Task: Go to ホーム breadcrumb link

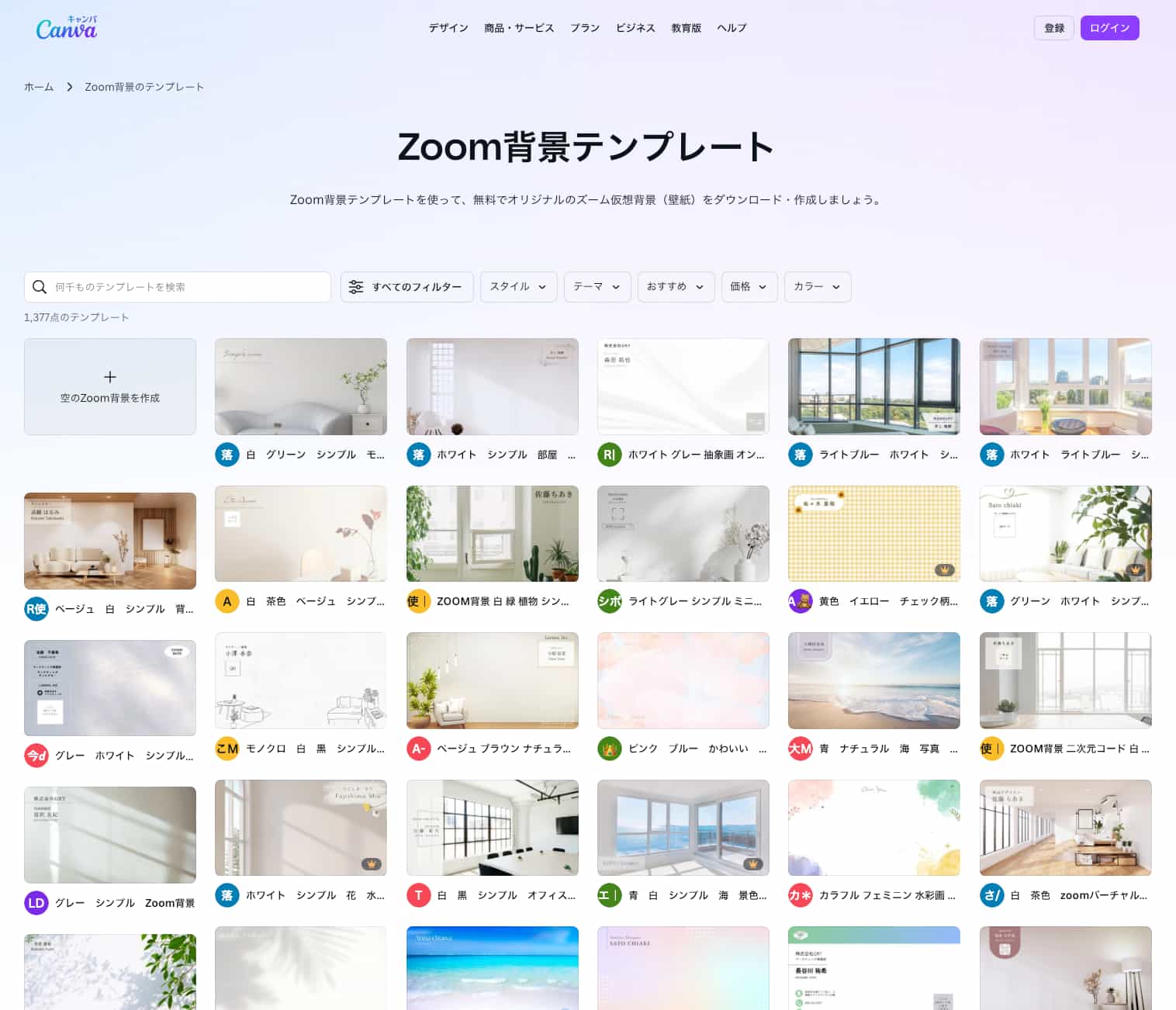Action: click(x=39, y=87)
